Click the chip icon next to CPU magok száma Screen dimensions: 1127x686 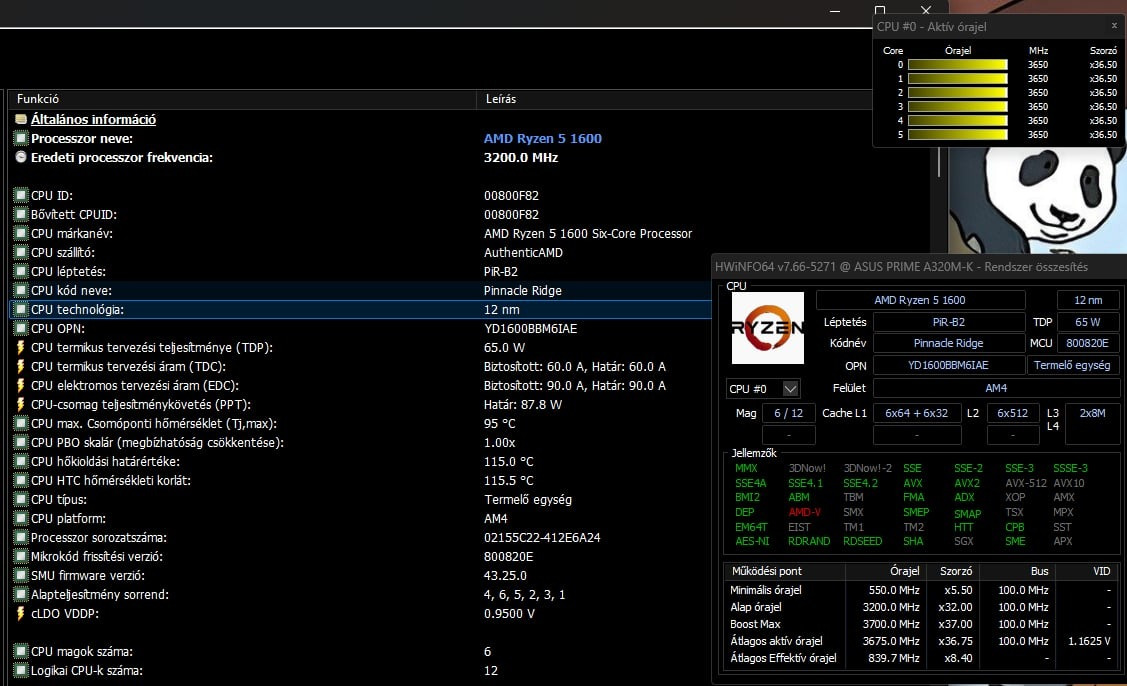pos(21,651)
